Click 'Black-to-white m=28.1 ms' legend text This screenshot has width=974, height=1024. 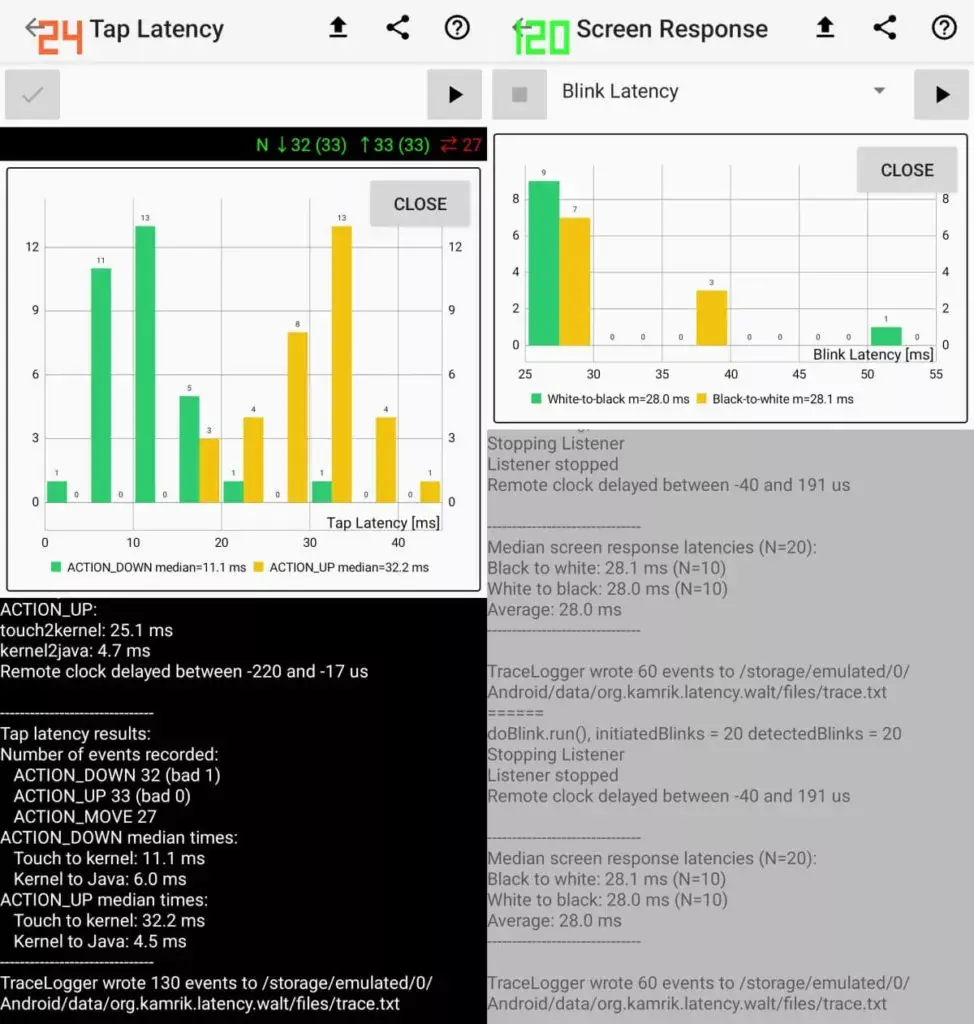coord(783,398)
